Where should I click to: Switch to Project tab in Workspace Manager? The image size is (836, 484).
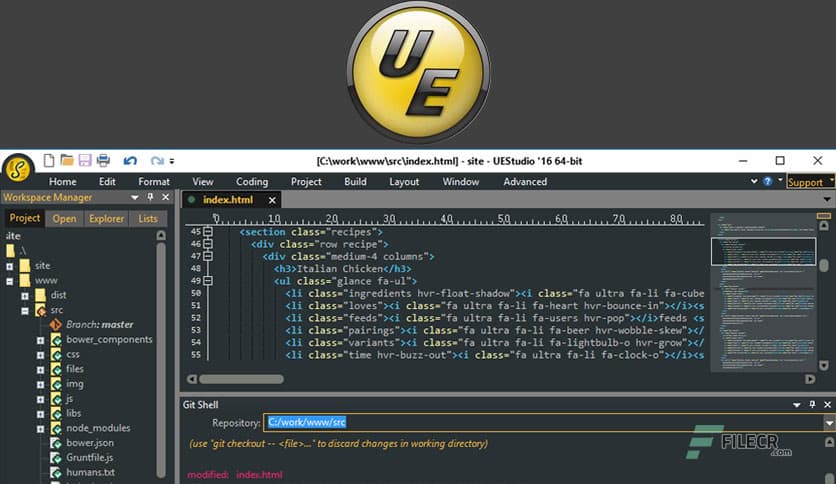coord(25,218)
